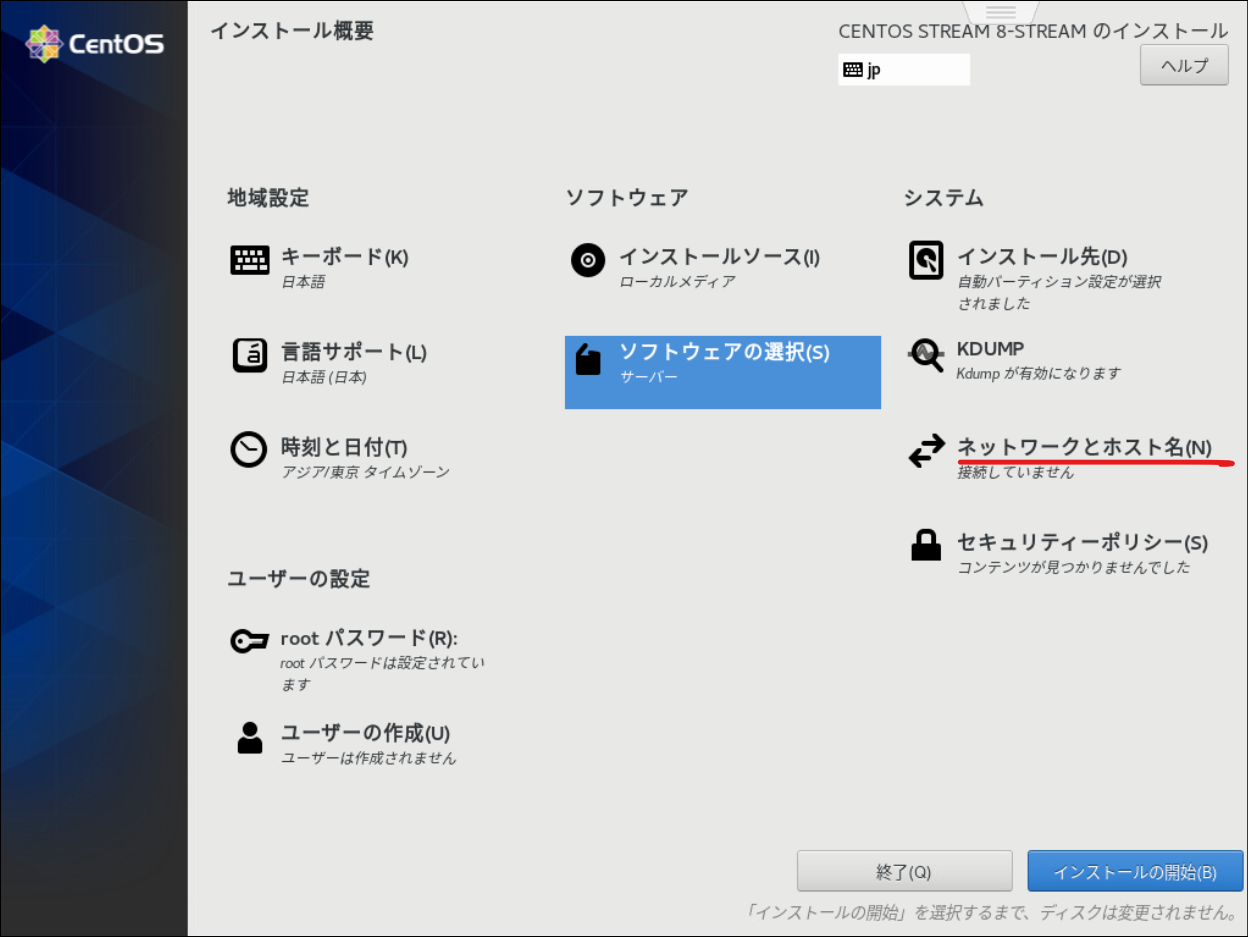Click the ユーザーの設定 section heading
Image resolution: width=1248 pixels, height=937 pixels.
(x=299, y=579)
